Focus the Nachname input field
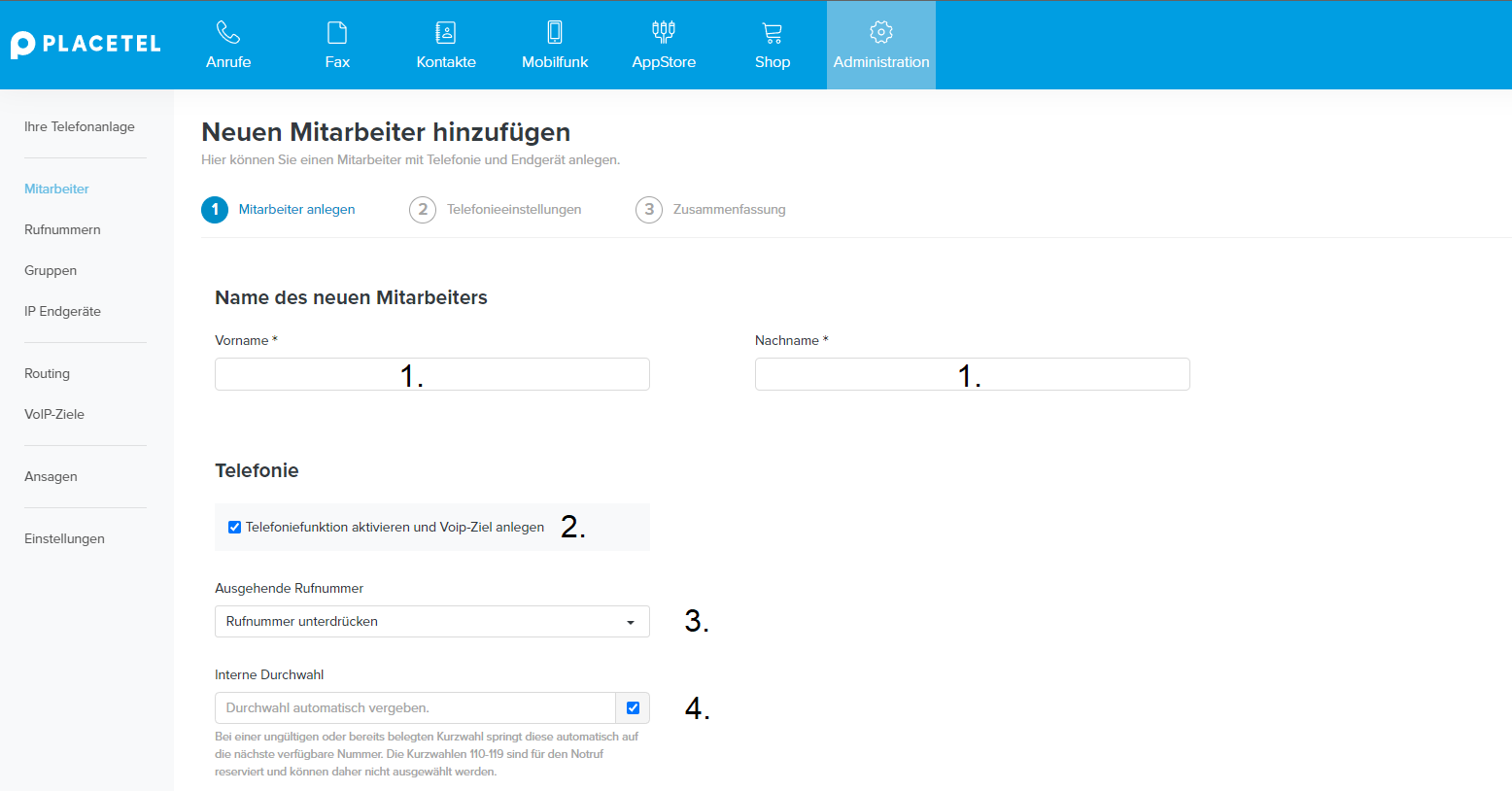 973,374
